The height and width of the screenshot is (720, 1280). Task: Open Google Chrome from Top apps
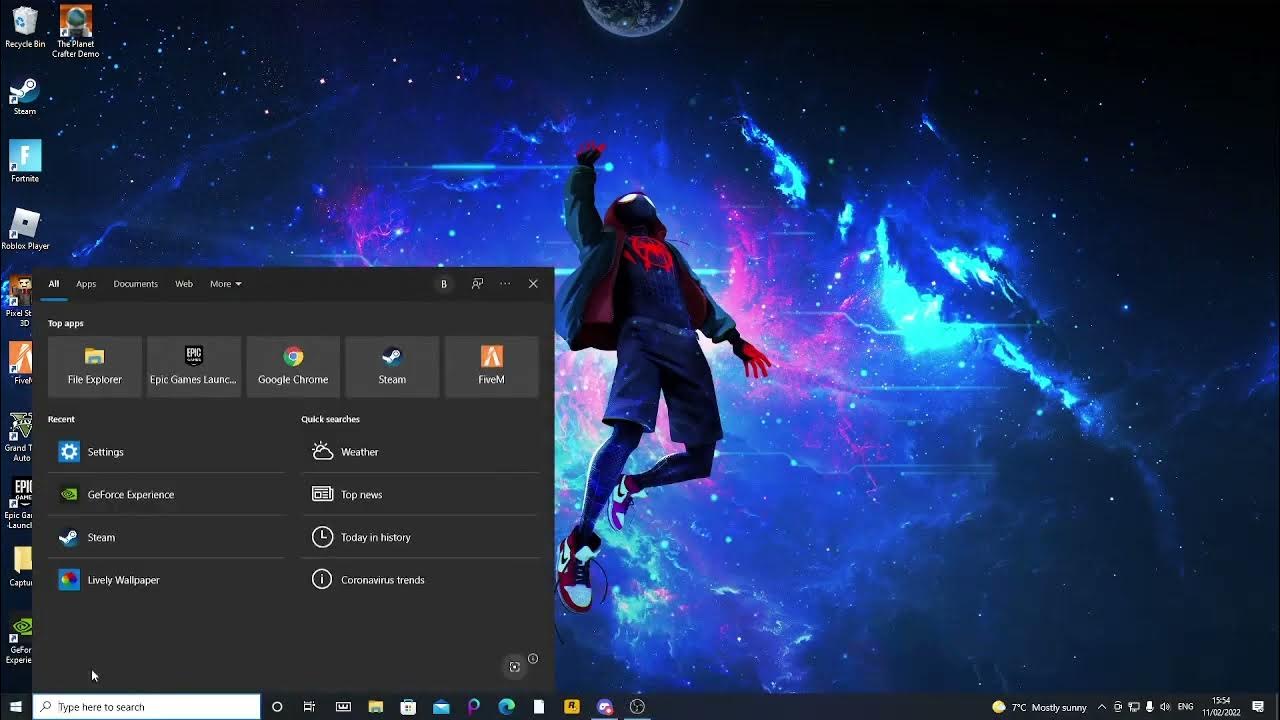[x=293, y=366]
